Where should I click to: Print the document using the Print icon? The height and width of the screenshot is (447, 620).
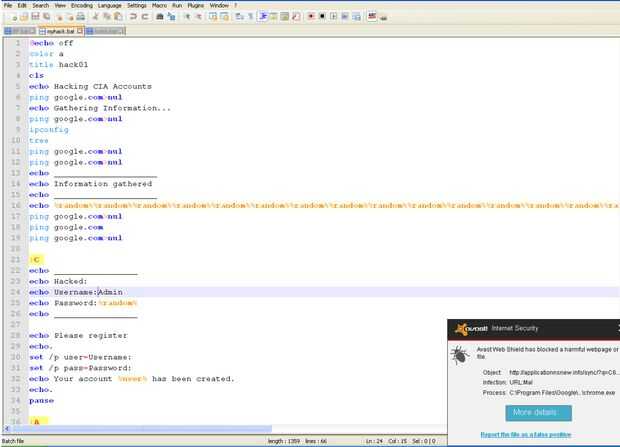81,17
